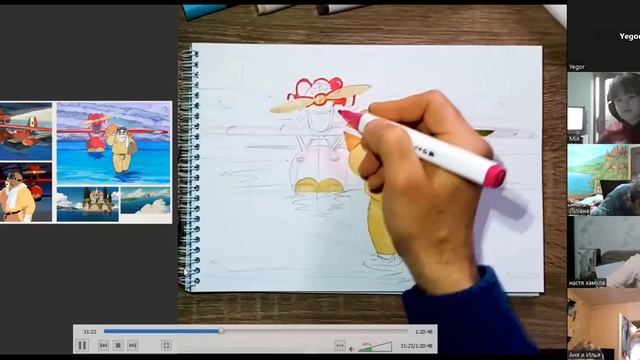Viewport: 640px width, 360px height.
Task: Open the clouds over sea reference image
Action: pyautogui.click(x=145, y=200)
